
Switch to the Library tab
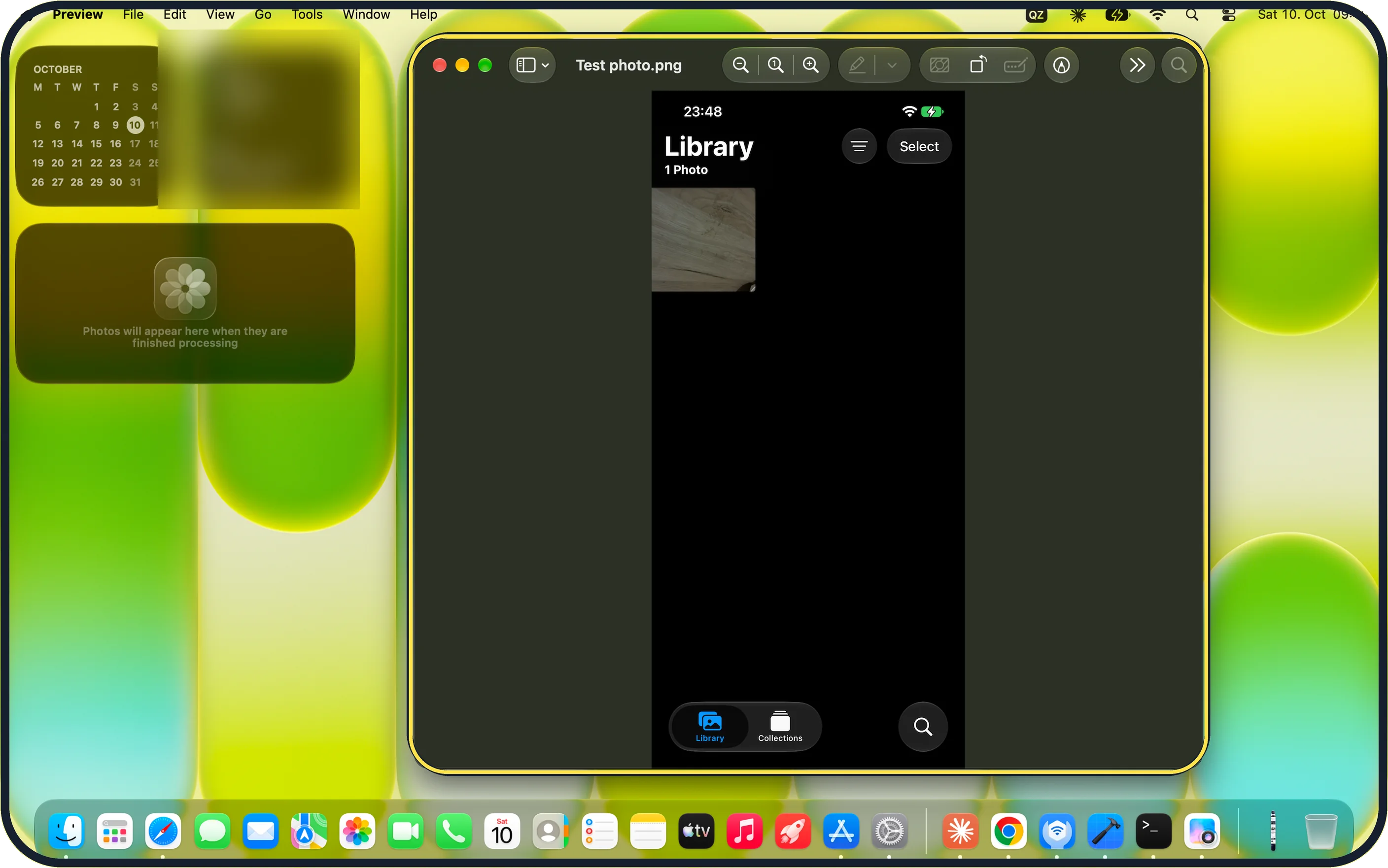710,727
